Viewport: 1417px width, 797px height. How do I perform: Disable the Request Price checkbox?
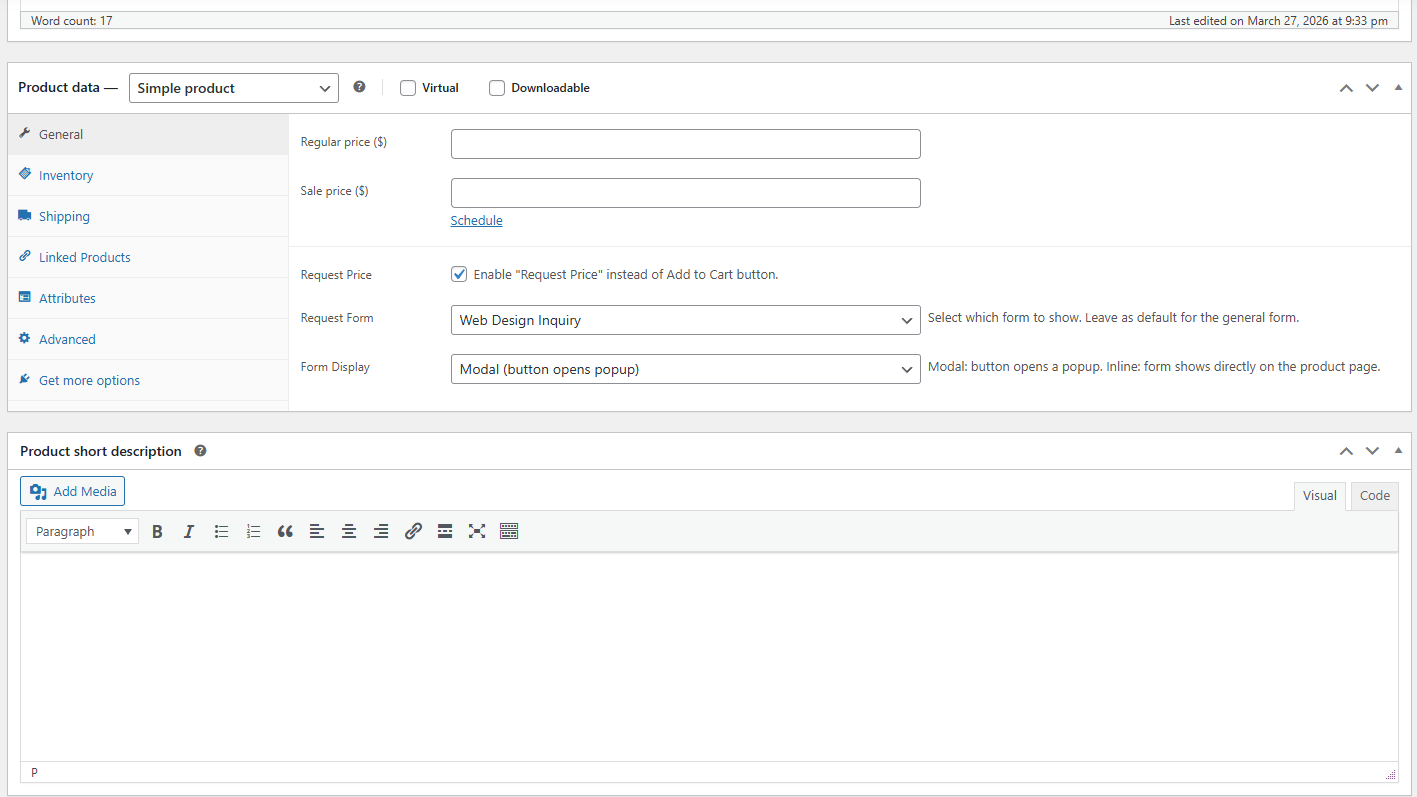click(x=459, y=274)
